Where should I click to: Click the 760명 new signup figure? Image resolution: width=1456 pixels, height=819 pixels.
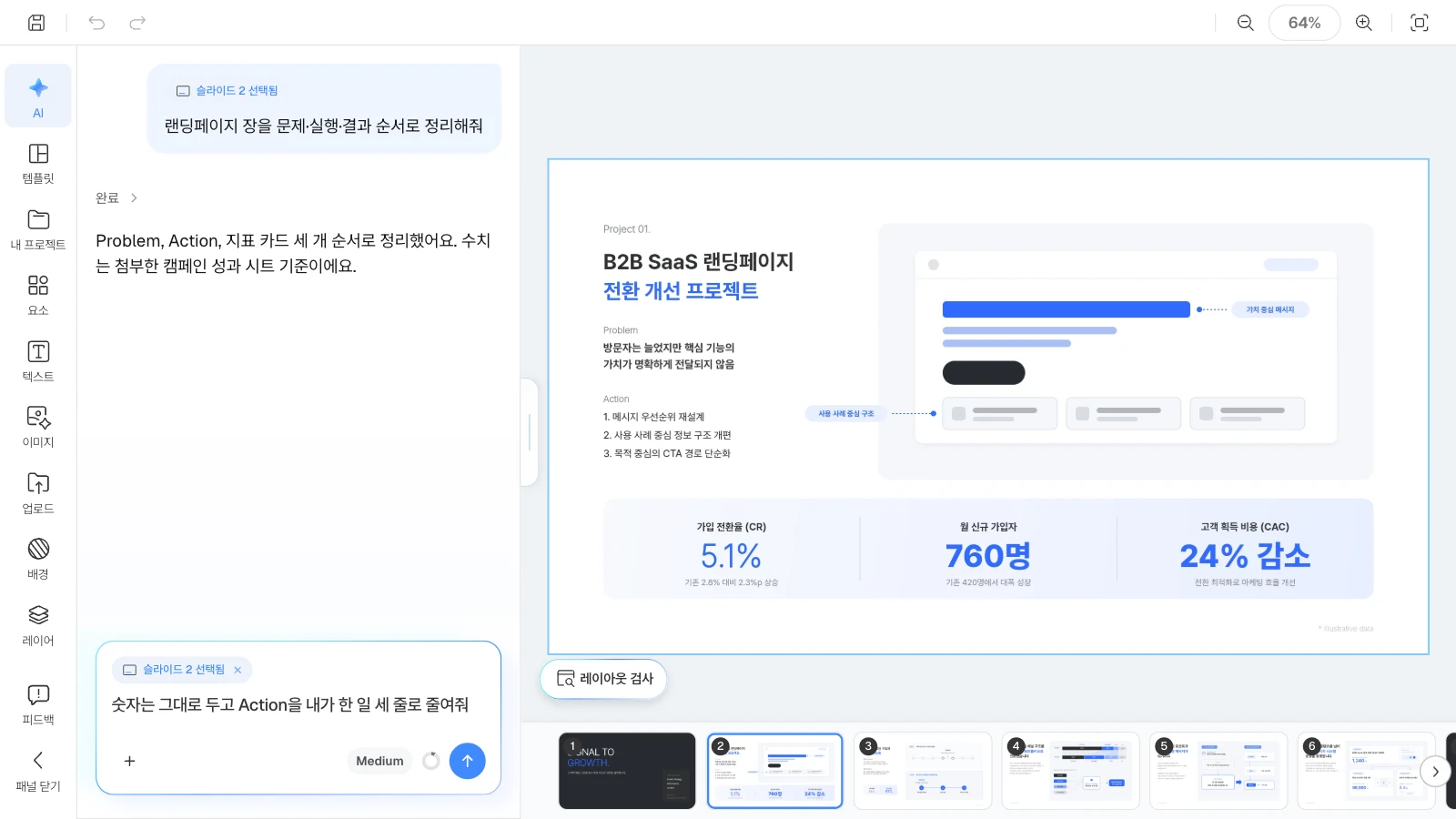(x=988, y=556)
